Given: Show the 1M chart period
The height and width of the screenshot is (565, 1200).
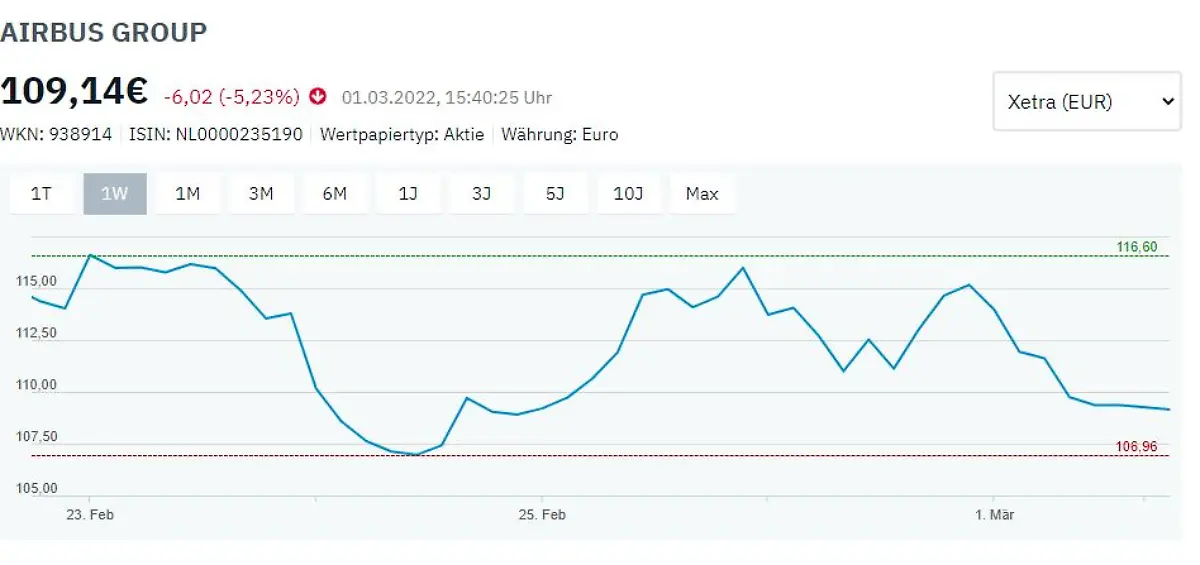Looking at the screenshot, I should click(188, 194).
